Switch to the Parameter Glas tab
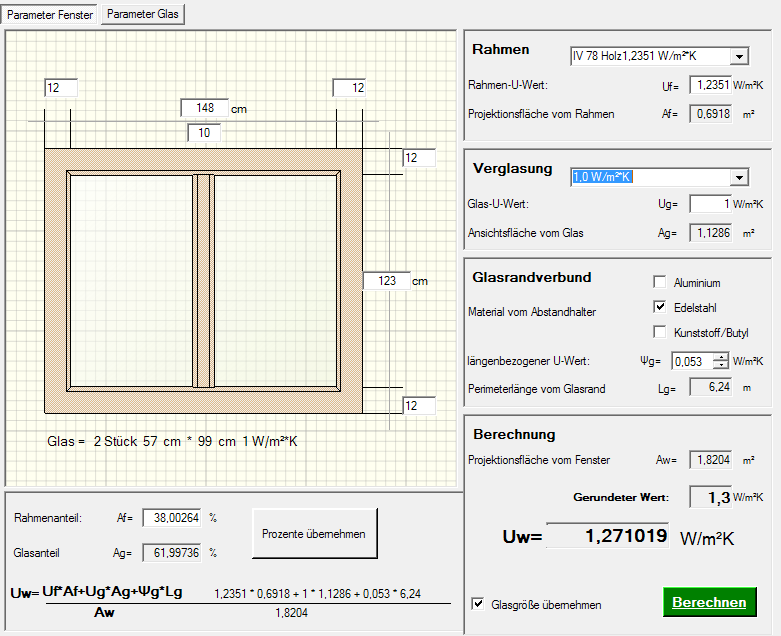Screen dimensions: 781x636 coord(143,14)
